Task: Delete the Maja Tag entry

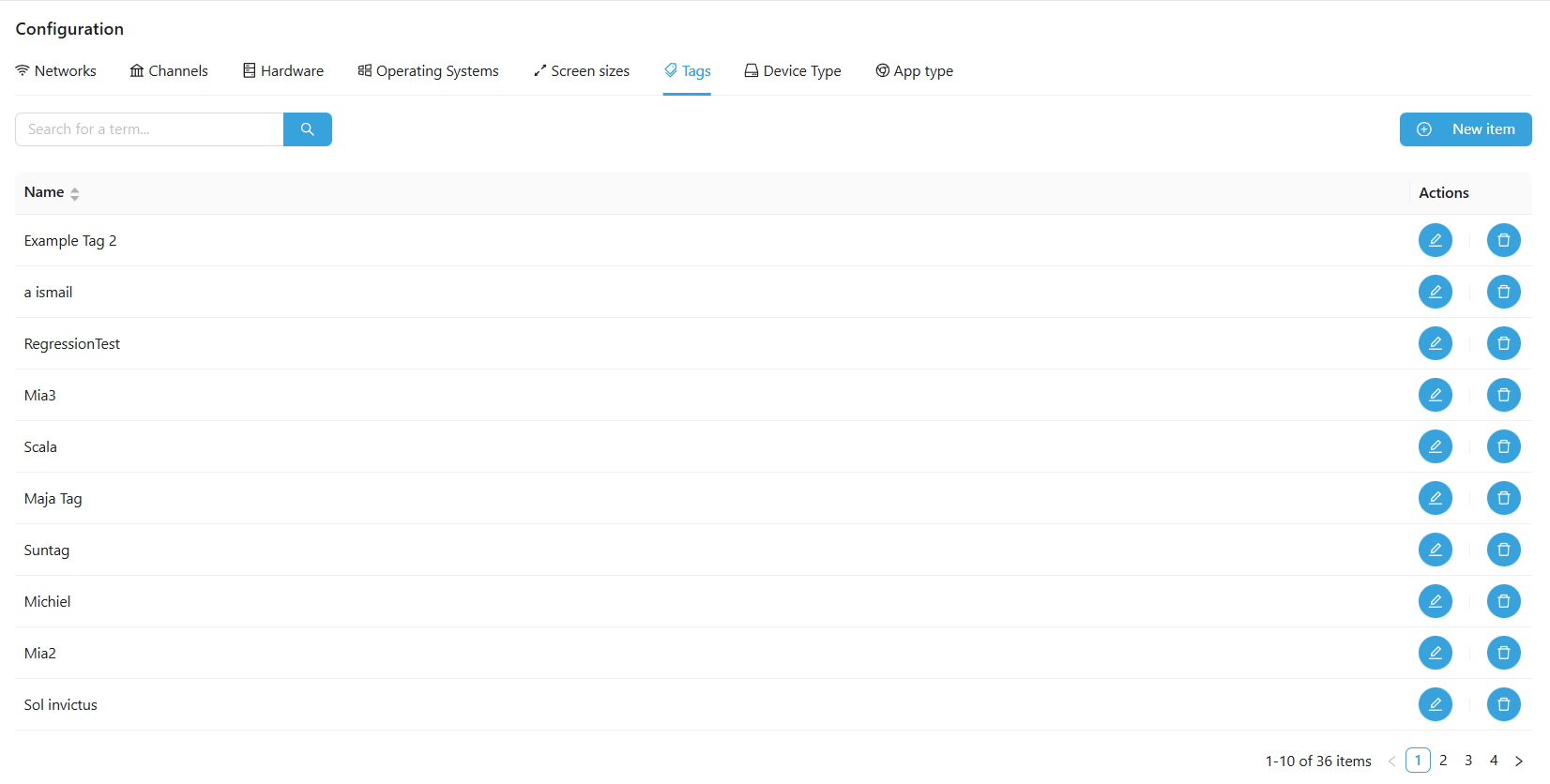Action: point(1503,498)
